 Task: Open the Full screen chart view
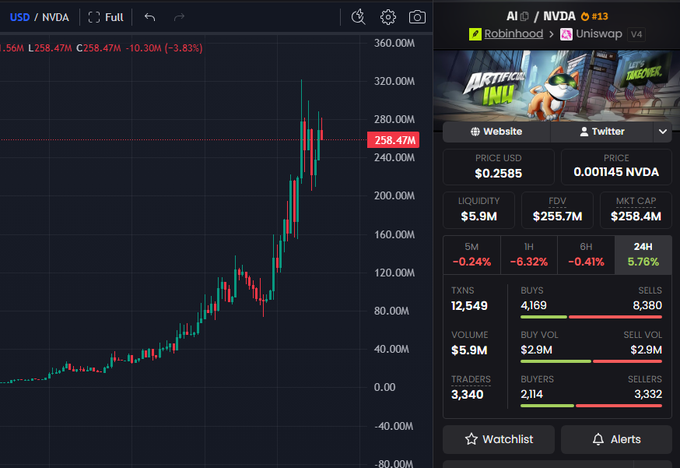pyautogui.click(x=106, y=17)
